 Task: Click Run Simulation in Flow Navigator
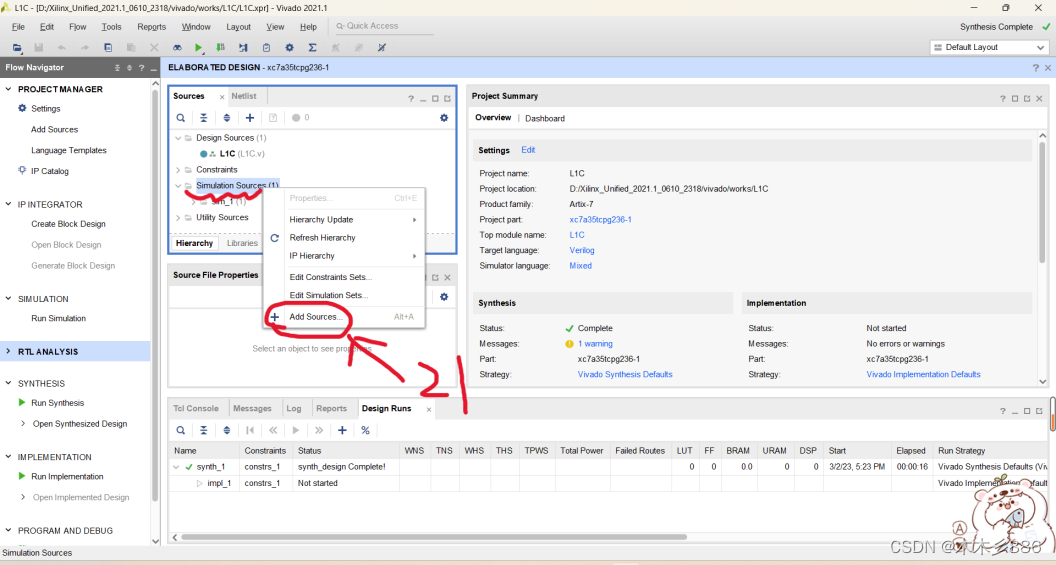(58, 319)
